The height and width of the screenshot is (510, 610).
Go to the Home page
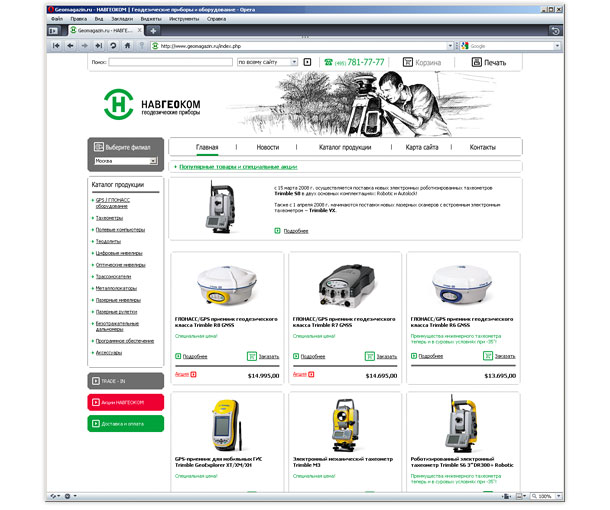127,46
